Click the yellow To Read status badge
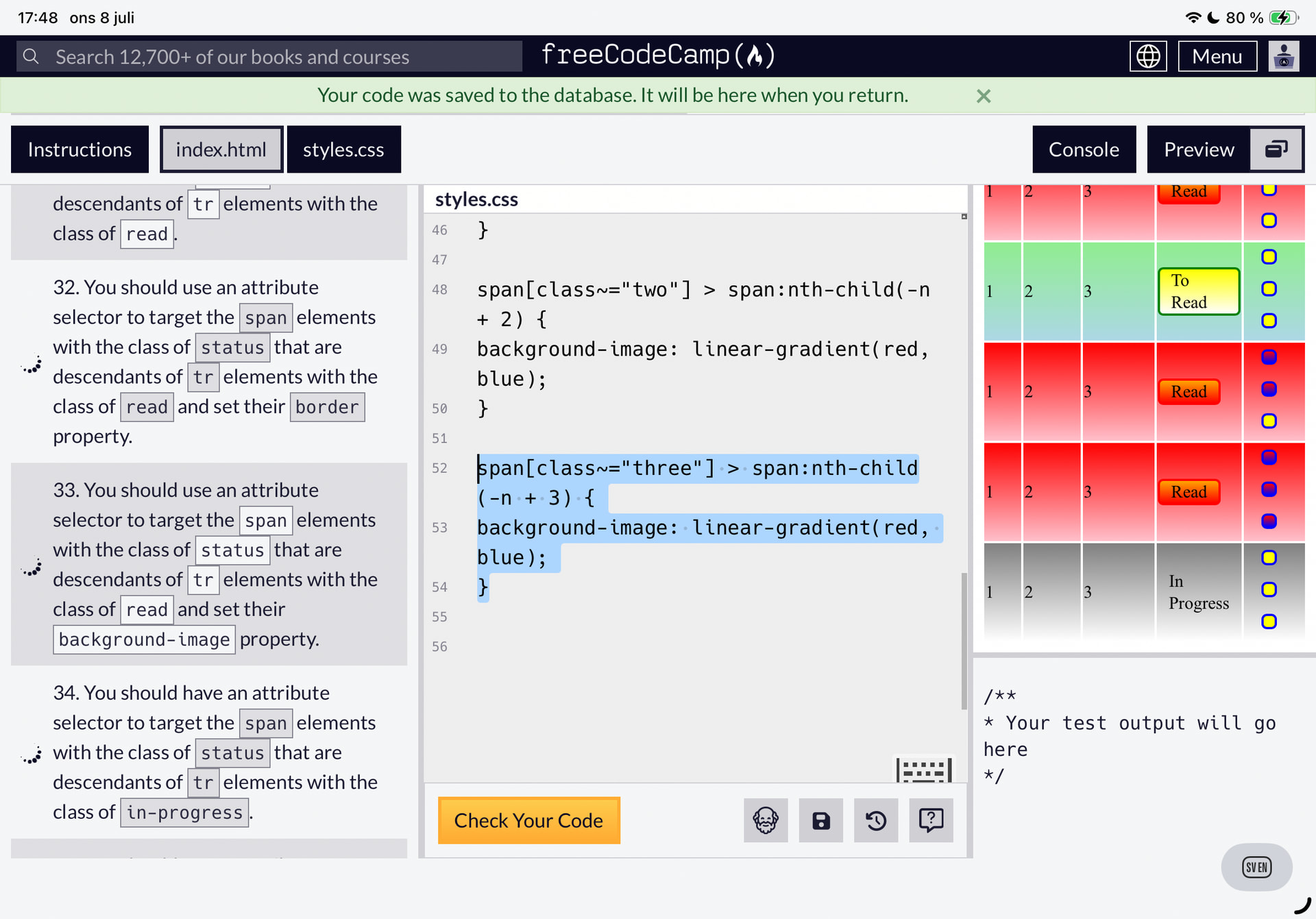Screen dimensions: 1316x919 pos(1199,291)
